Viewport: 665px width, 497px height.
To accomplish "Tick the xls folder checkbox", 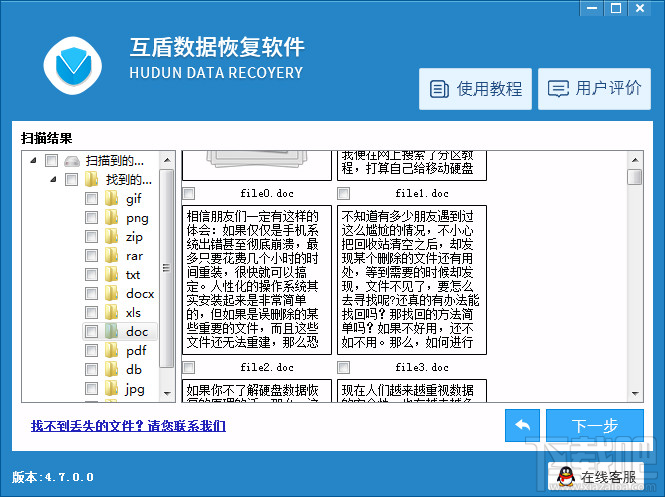I will 91,313.
